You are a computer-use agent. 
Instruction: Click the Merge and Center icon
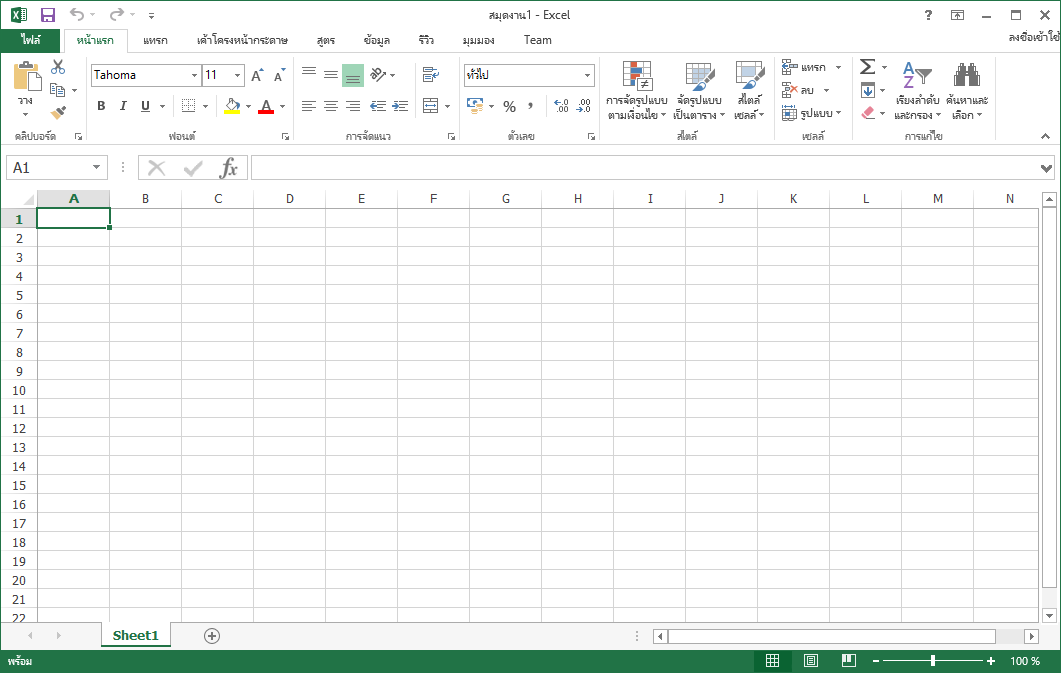coord(430,106)
